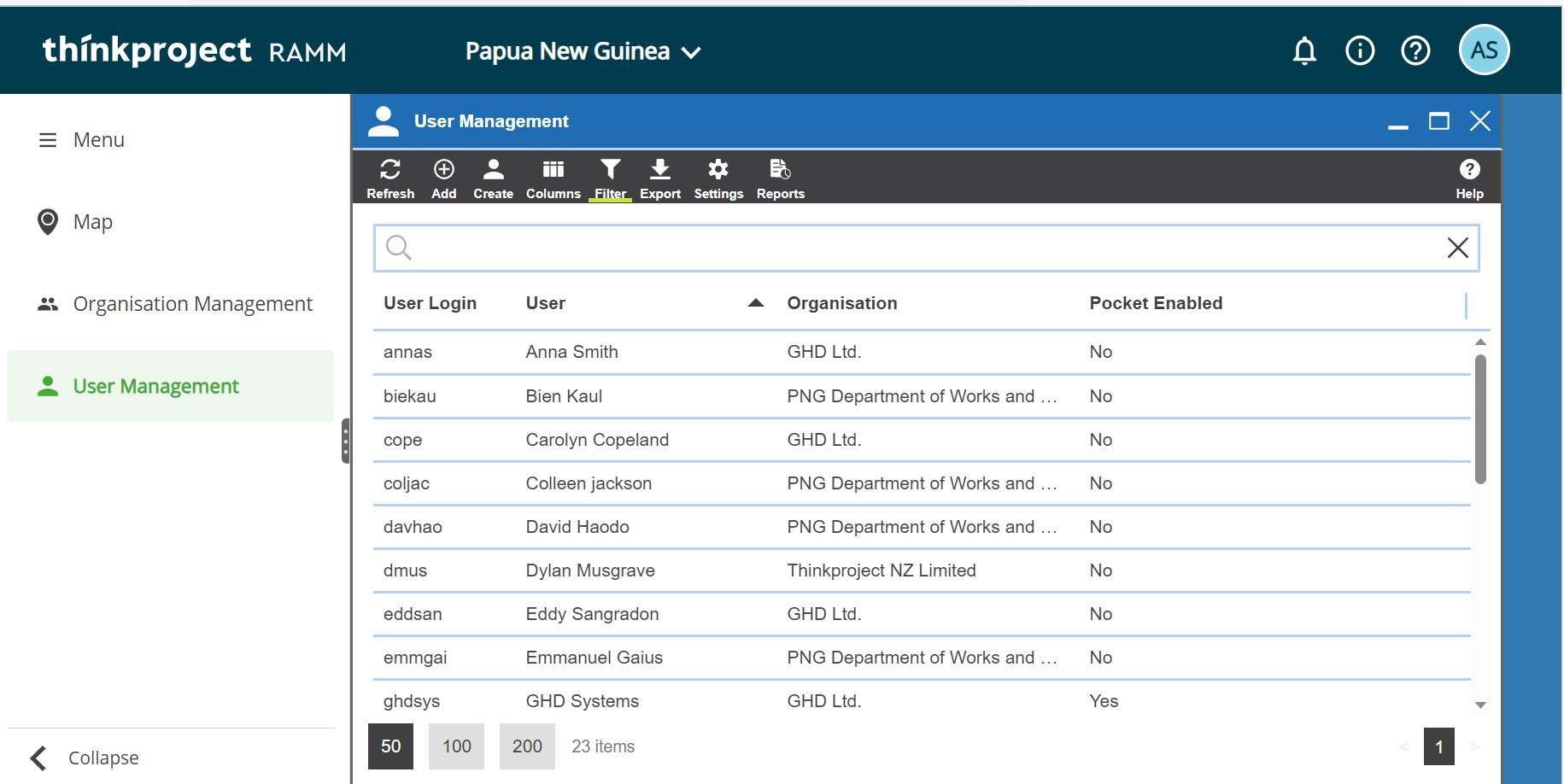1564x784 pixels.
Task: Sort by the User column header
Action: click(546, 303)
